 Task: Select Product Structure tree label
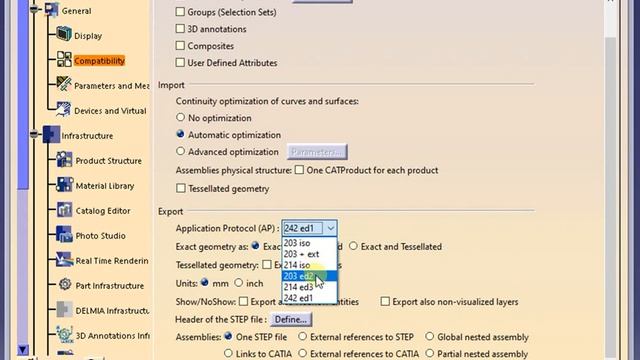coord(109,161)
